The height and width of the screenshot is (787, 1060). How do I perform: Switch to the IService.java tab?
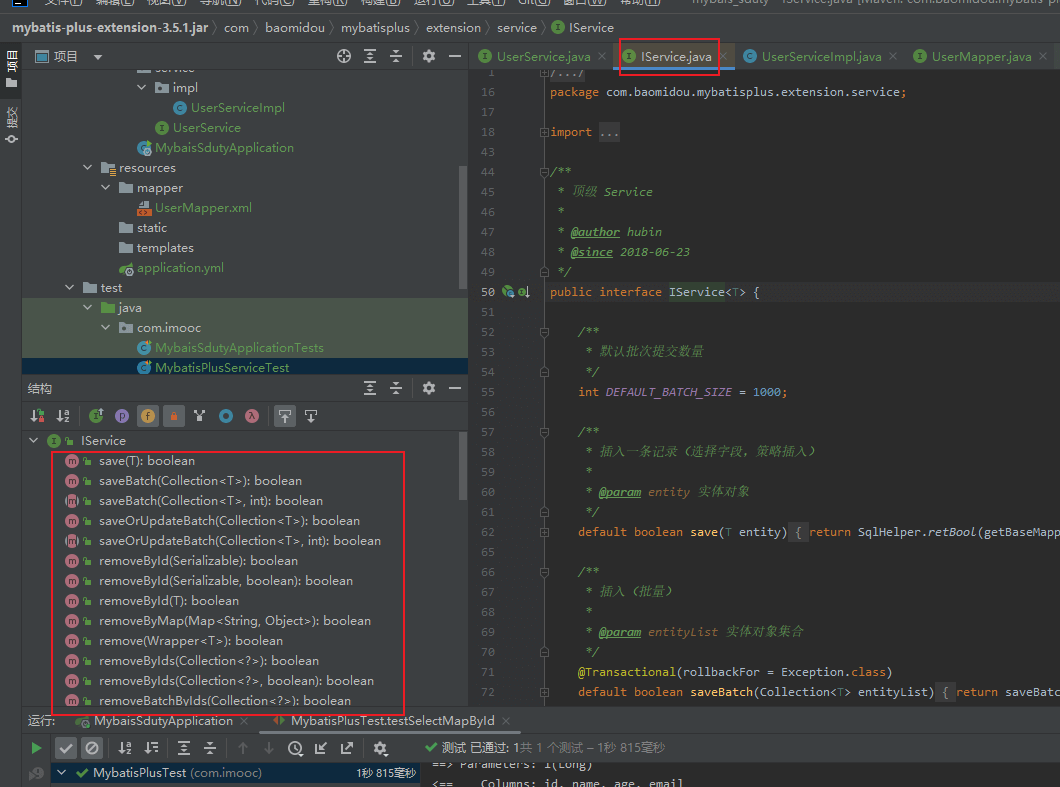675,57
